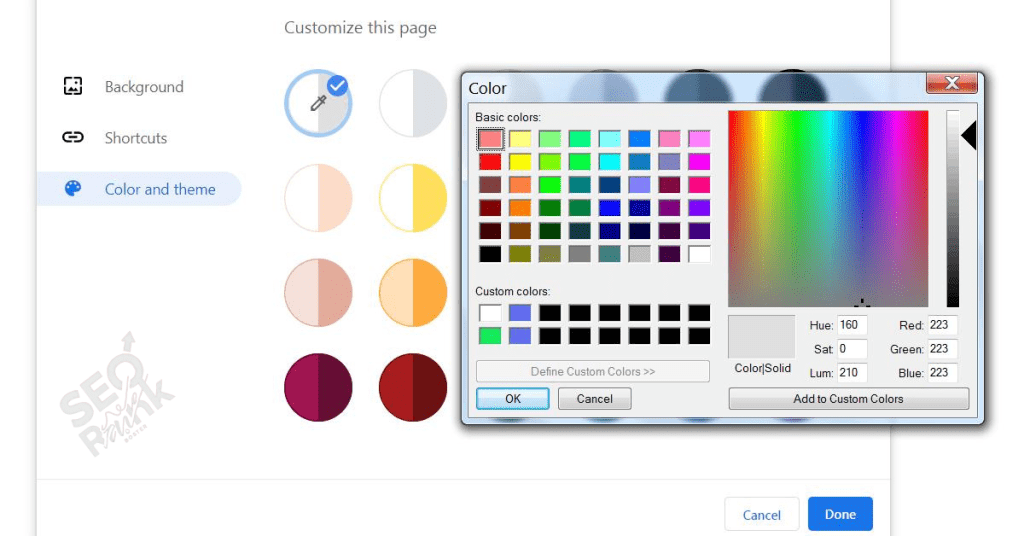Image resolution: width=1024 pixels, height=536 pixels.
Task: Click the Define Custom Colors button
Action: 592,371
